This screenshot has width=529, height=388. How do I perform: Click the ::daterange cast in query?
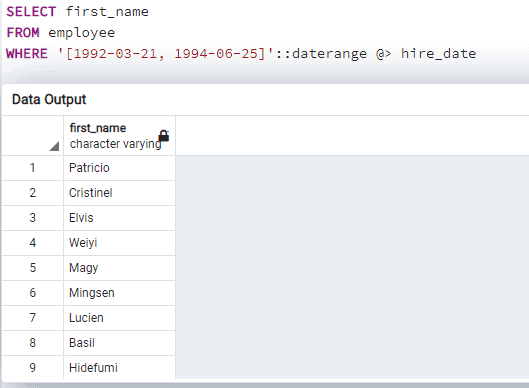(321, 54)
